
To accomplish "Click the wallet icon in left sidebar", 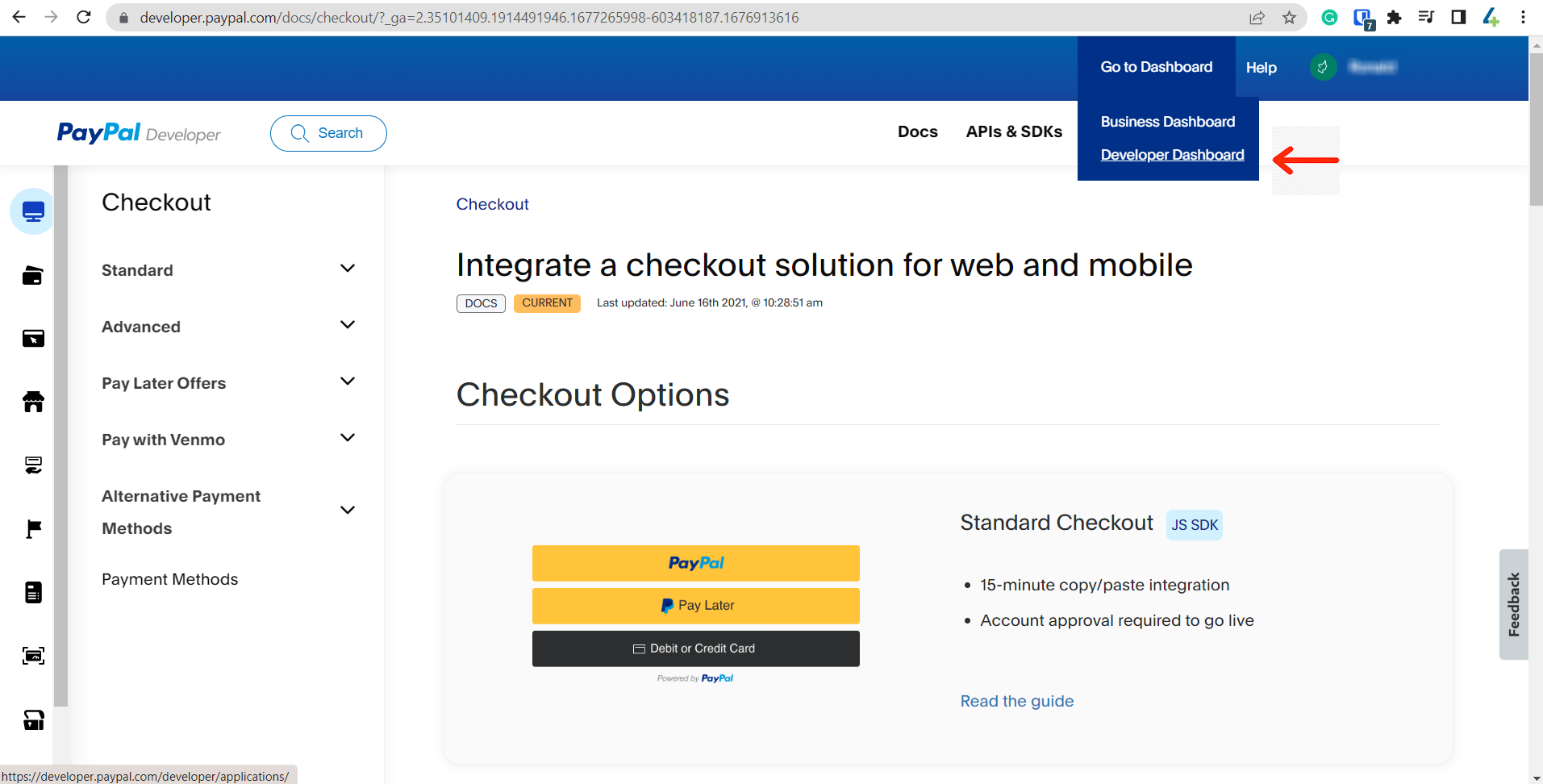I will [33, 276].
